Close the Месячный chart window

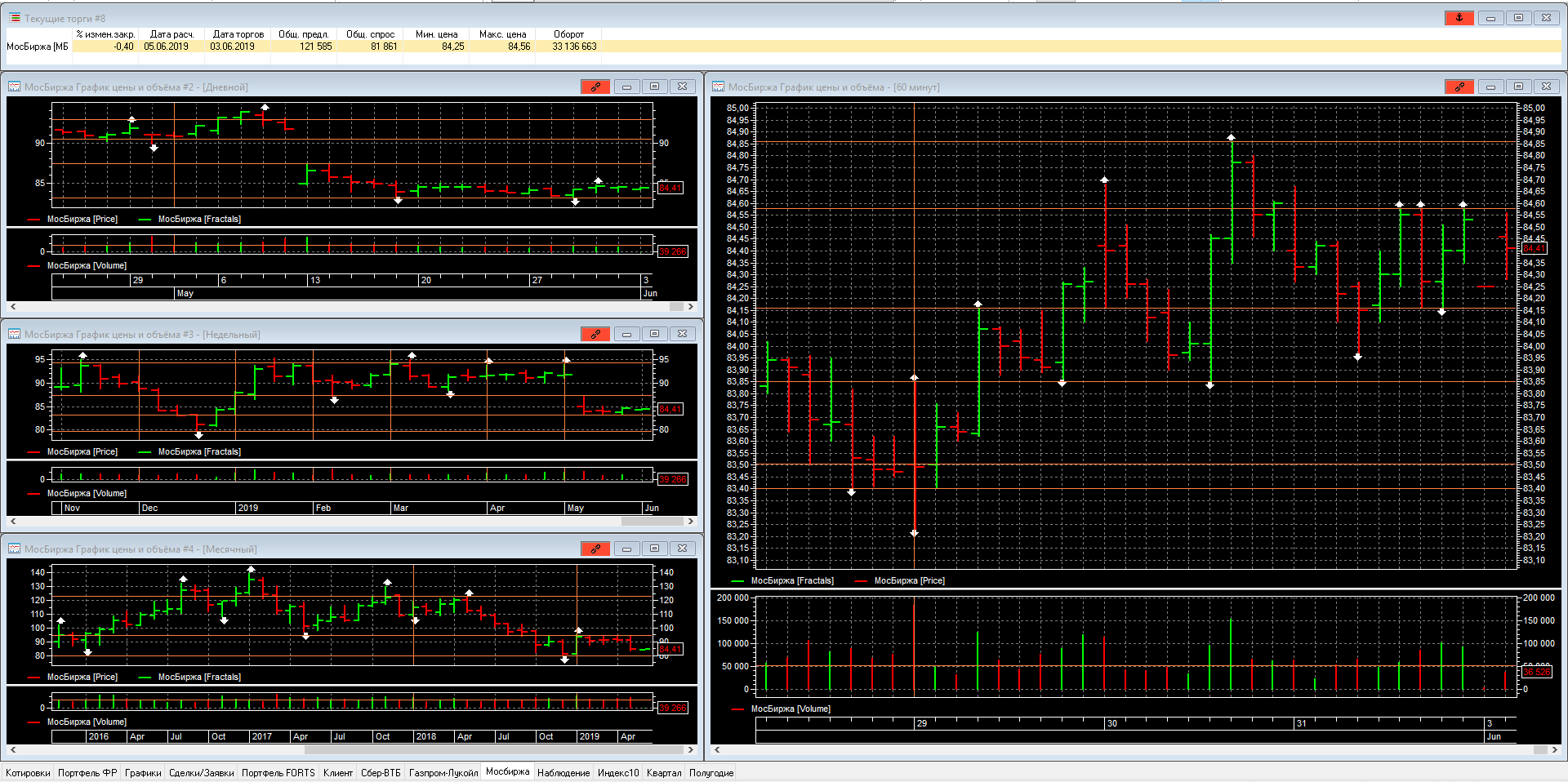click(682, 549)
